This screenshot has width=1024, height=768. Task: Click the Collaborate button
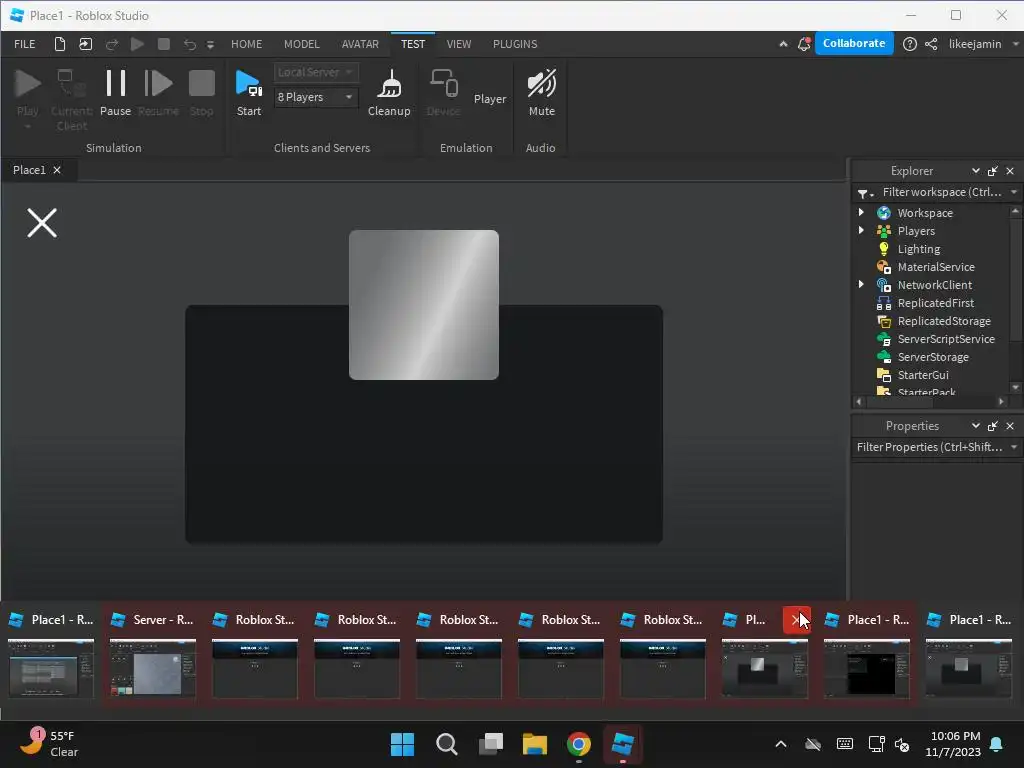click(x=854, y=43)
